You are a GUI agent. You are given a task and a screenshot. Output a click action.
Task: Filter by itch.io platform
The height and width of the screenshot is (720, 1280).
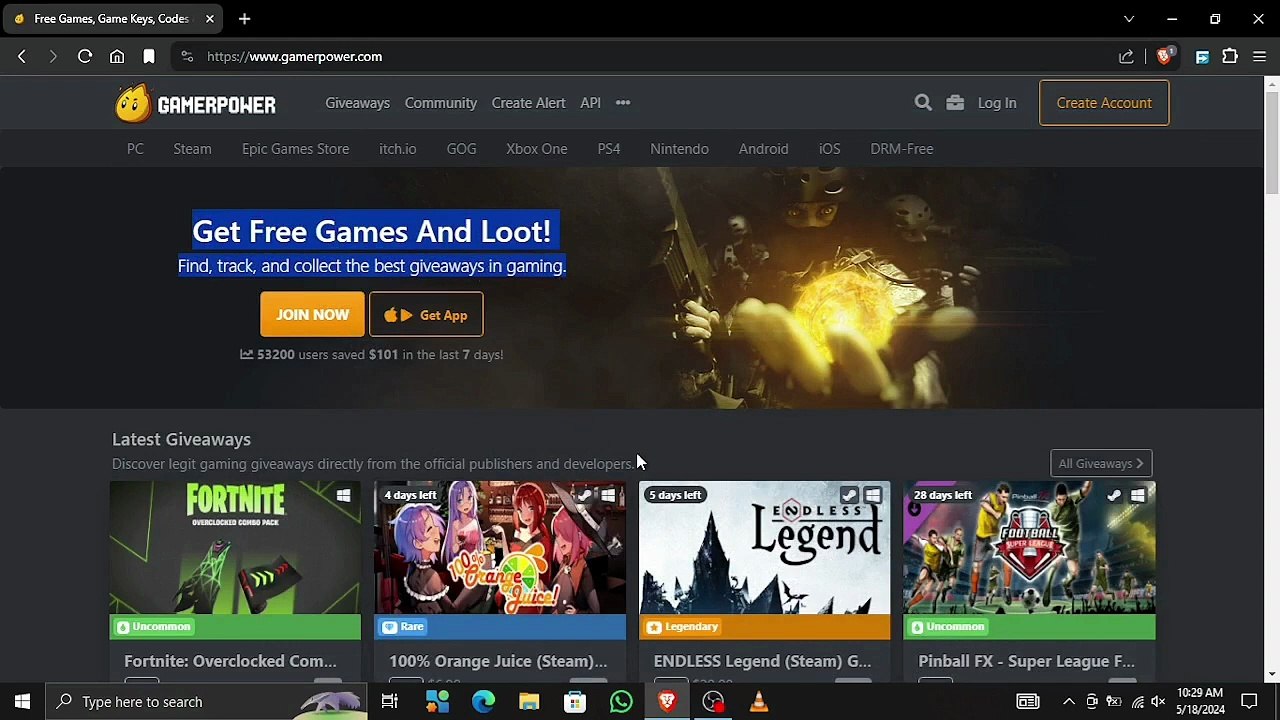click(397, 149)
